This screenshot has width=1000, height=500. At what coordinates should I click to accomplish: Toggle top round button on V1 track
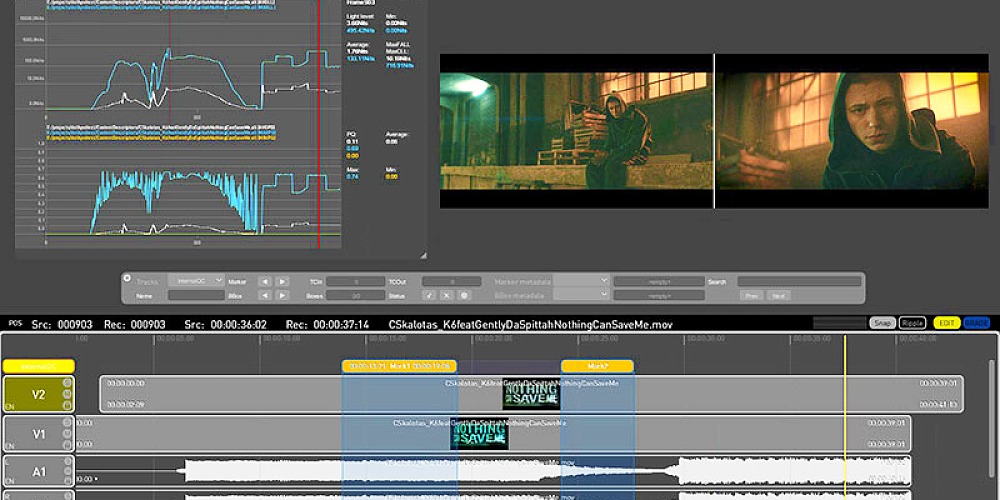click(x=66, y=422)
